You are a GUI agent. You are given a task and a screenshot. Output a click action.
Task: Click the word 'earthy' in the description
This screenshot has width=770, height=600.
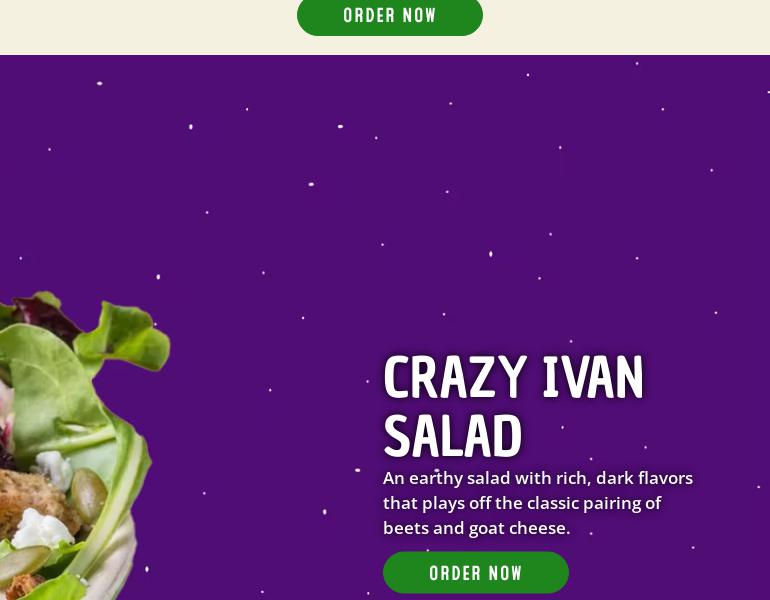tap(436, 478)
